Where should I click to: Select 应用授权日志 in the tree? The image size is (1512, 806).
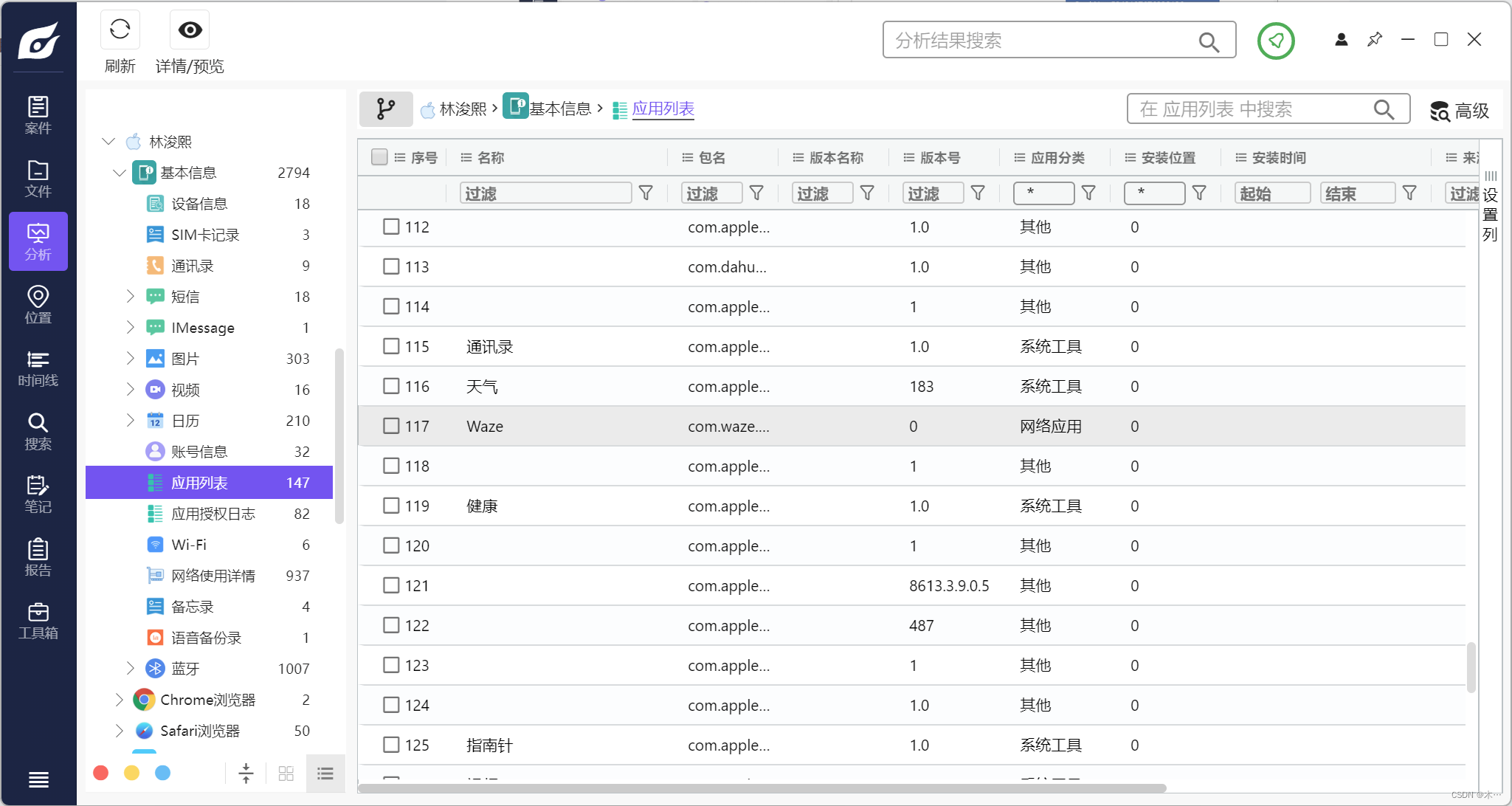213,514
